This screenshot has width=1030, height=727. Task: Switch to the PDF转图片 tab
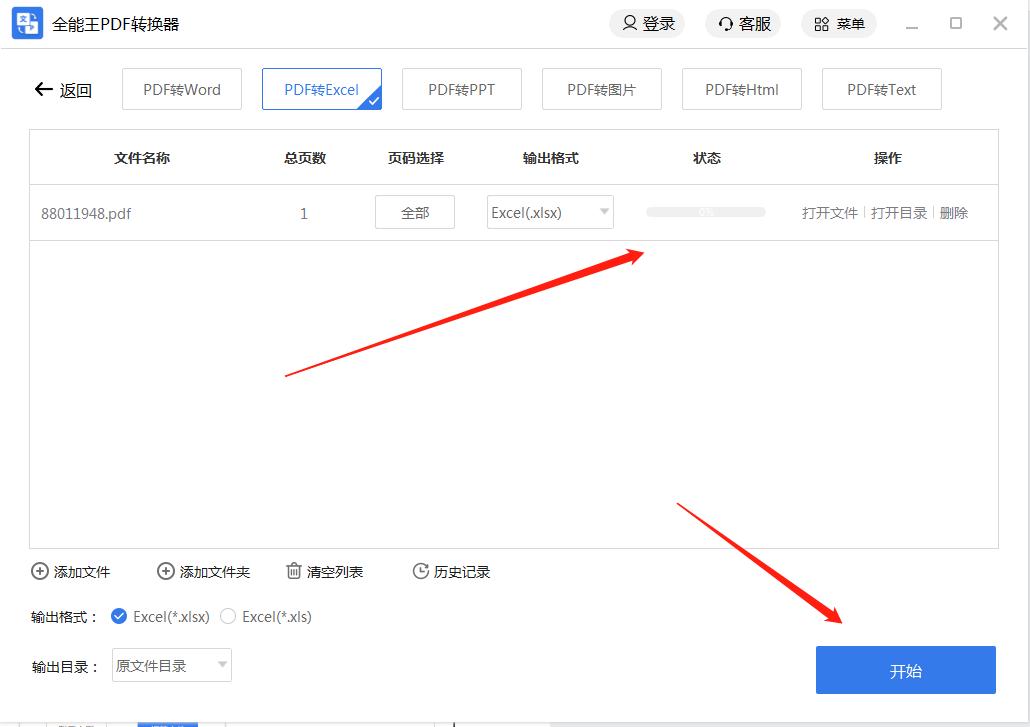(601, 89)
